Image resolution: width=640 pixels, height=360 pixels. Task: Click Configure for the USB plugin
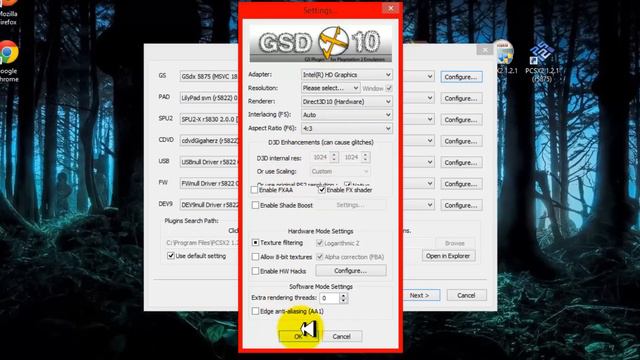[461, 162]
